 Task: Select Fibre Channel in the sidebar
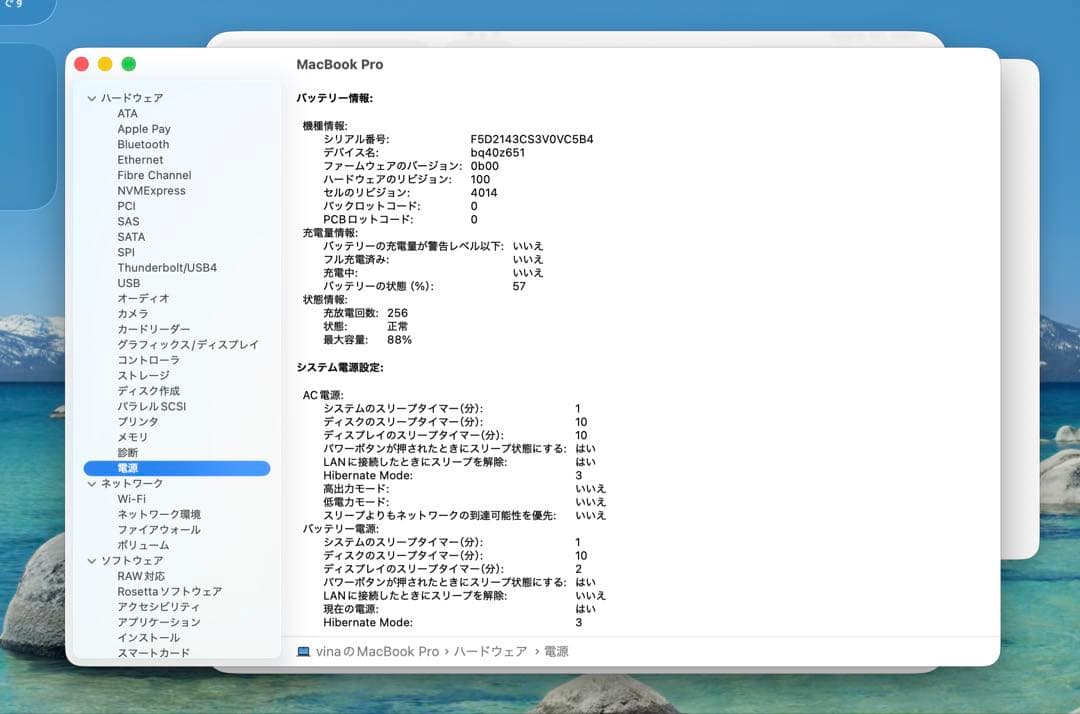(x=154, y=176)
